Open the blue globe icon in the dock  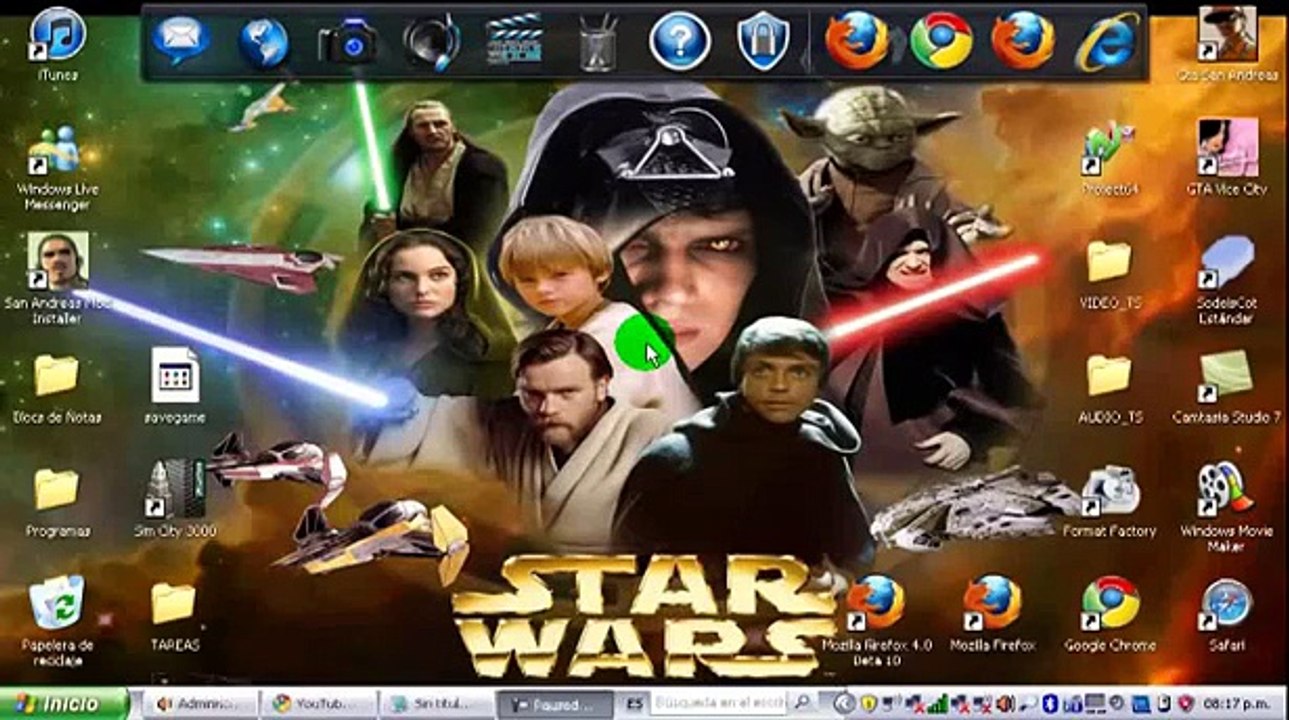(x=264, y=42)
